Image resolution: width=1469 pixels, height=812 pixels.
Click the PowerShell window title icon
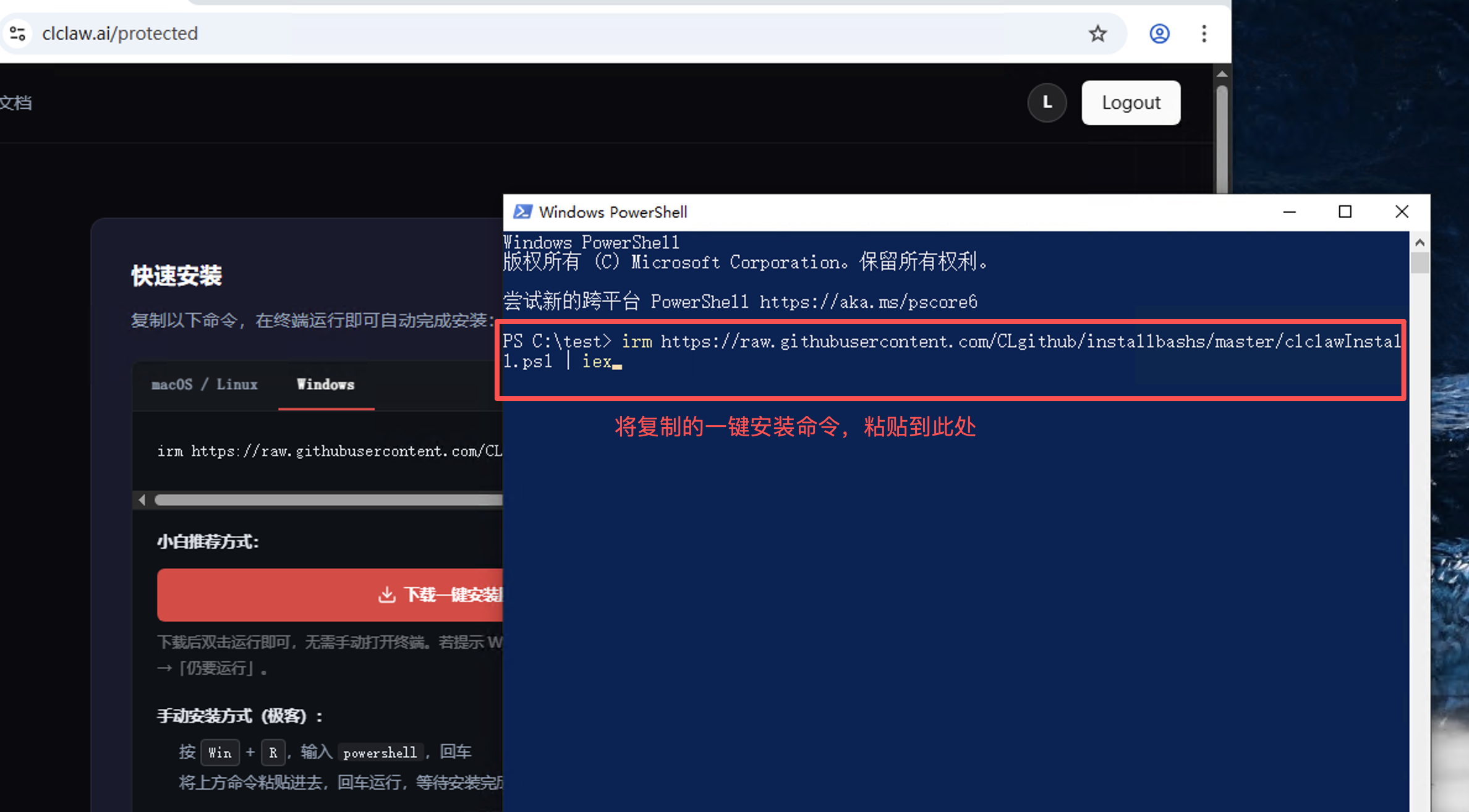click(x=522, y=212)
